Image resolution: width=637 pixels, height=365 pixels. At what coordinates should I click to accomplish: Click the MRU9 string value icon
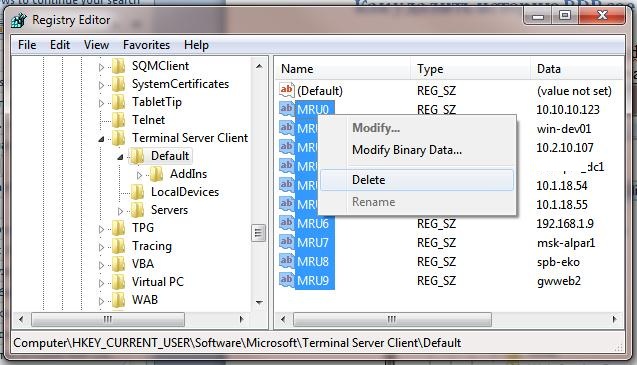287,280
